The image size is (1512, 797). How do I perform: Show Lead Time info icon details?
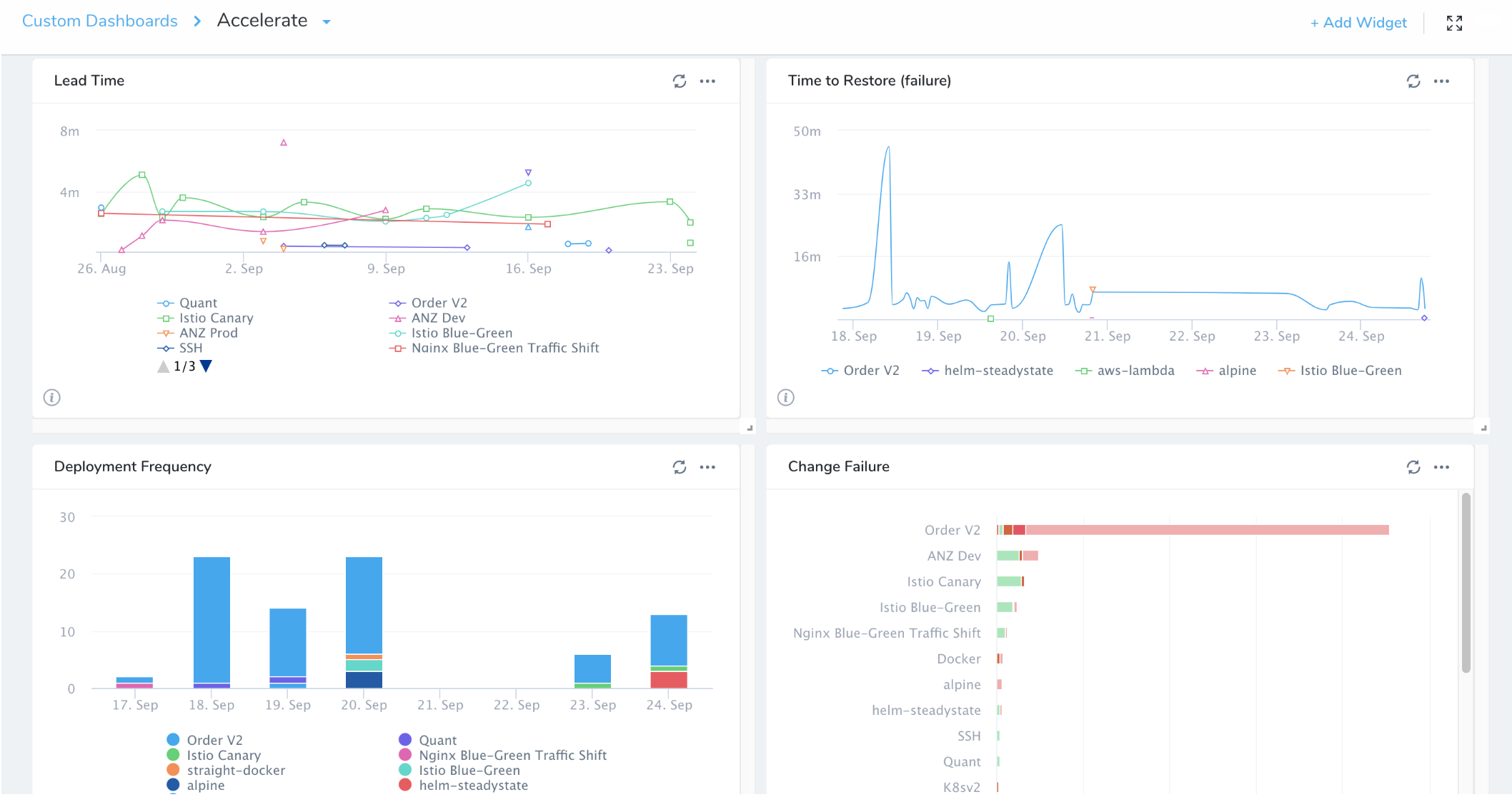pyautogui.click(x=52, y=398)
